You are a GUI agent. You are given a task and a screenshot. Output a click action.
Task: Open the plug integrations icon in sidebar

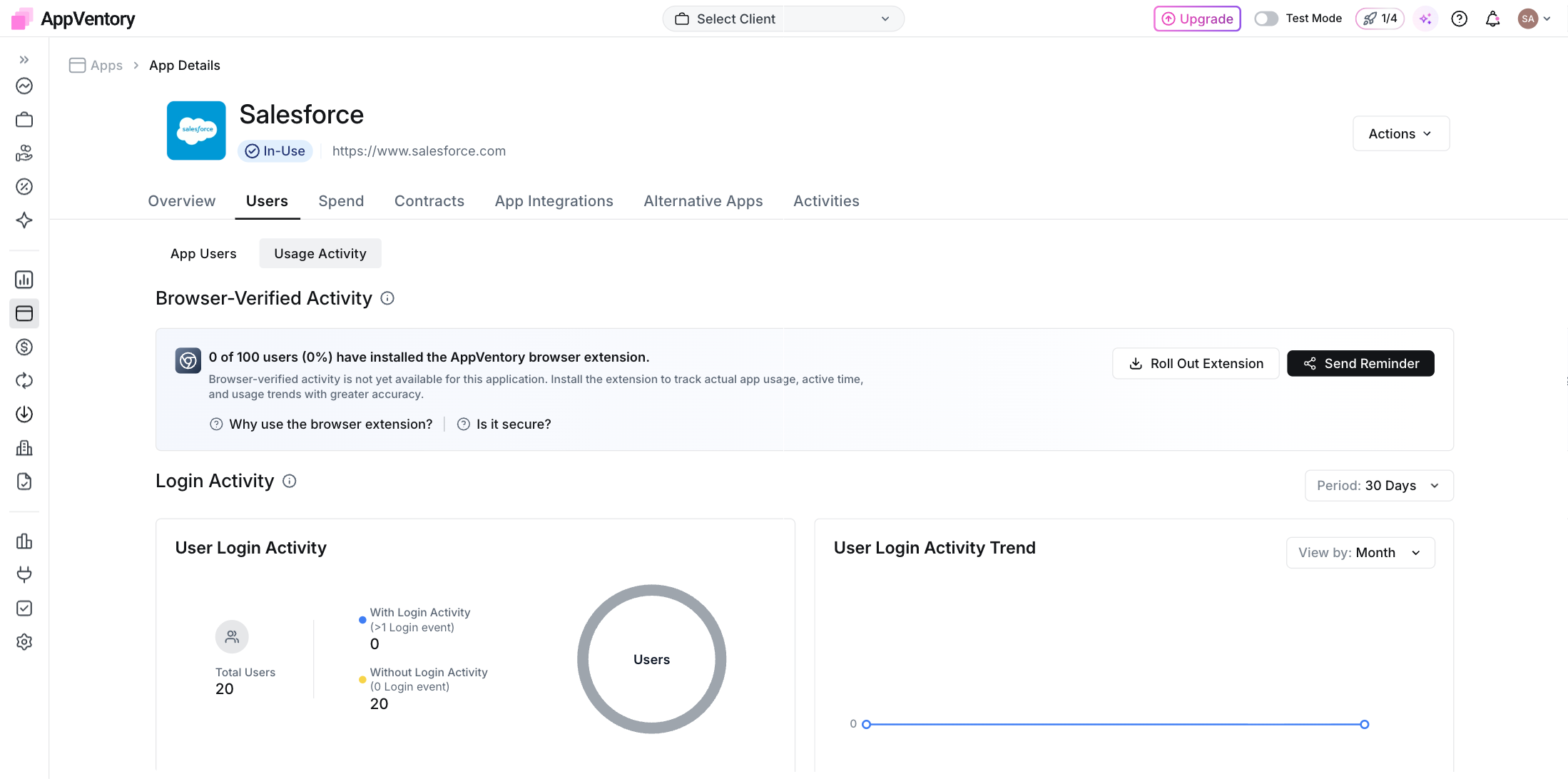click(x=24, y=575)
